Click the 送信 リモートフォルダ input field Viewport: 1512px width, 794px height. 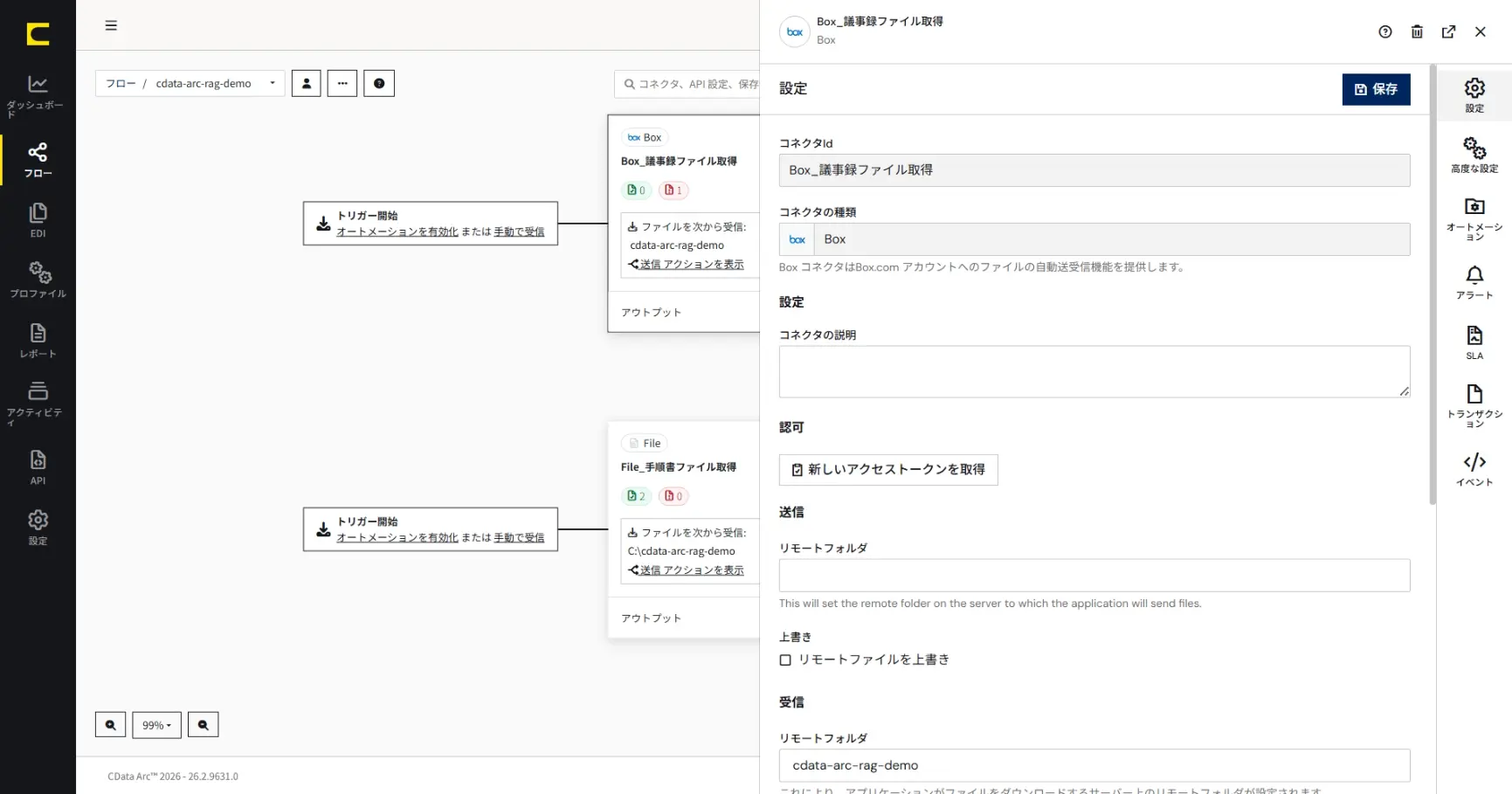point(1094,576)
